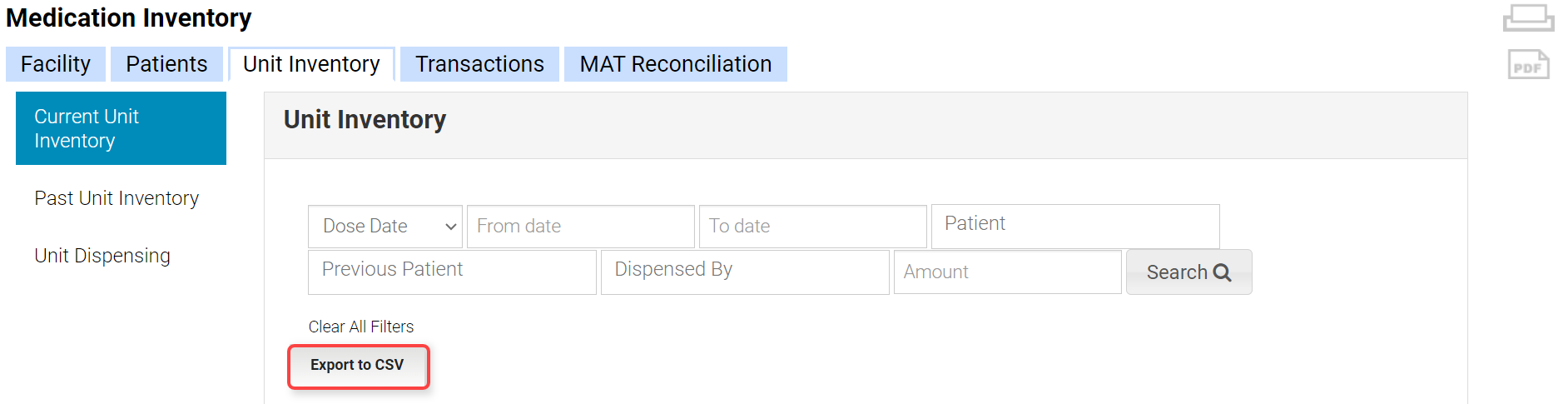
Task: Focus the Amount input field
Action: pyautogui.click(x=1007, y=272)
